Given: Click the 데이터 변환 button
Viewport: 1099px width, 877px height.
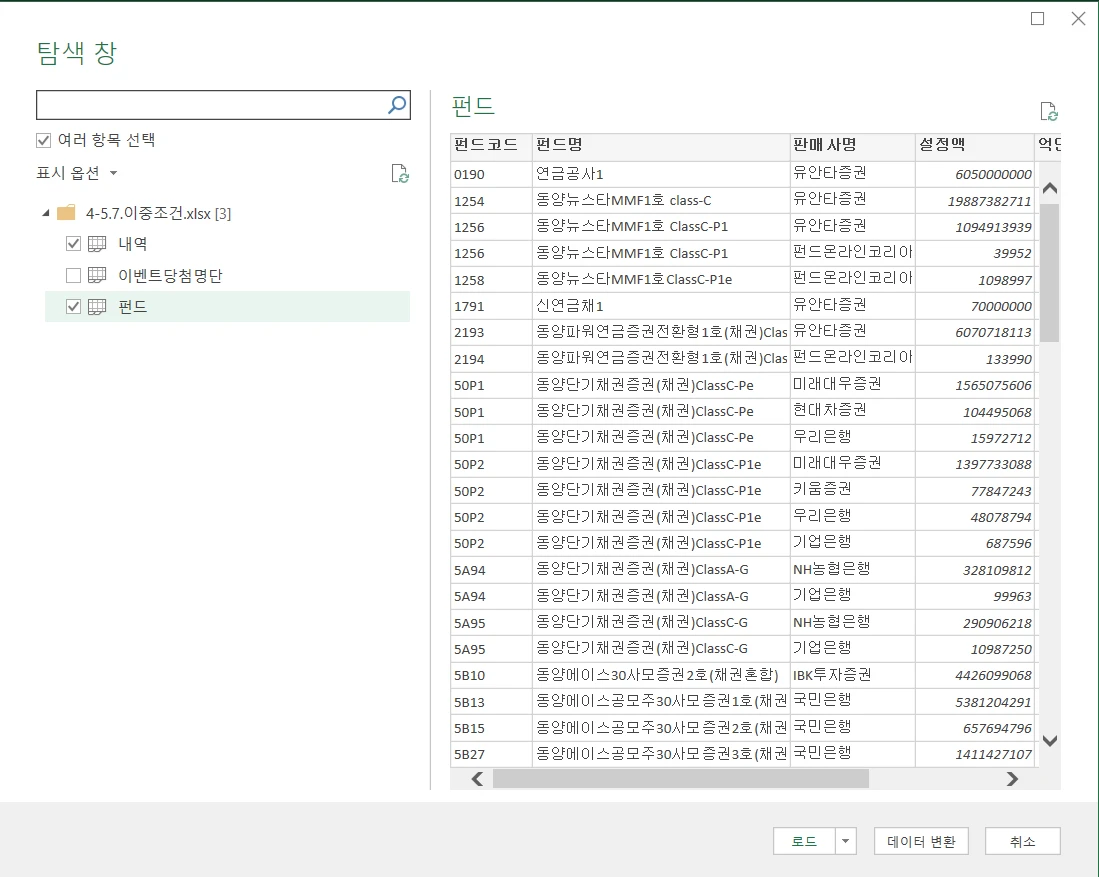Looking at the screenshot, I should (921, 842).
